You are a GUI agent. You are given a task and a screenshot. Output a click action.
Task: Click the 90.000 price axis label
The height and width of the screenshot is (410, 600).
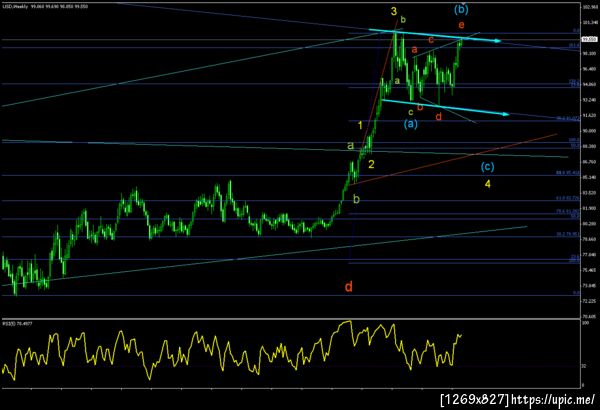click(589, 131)
